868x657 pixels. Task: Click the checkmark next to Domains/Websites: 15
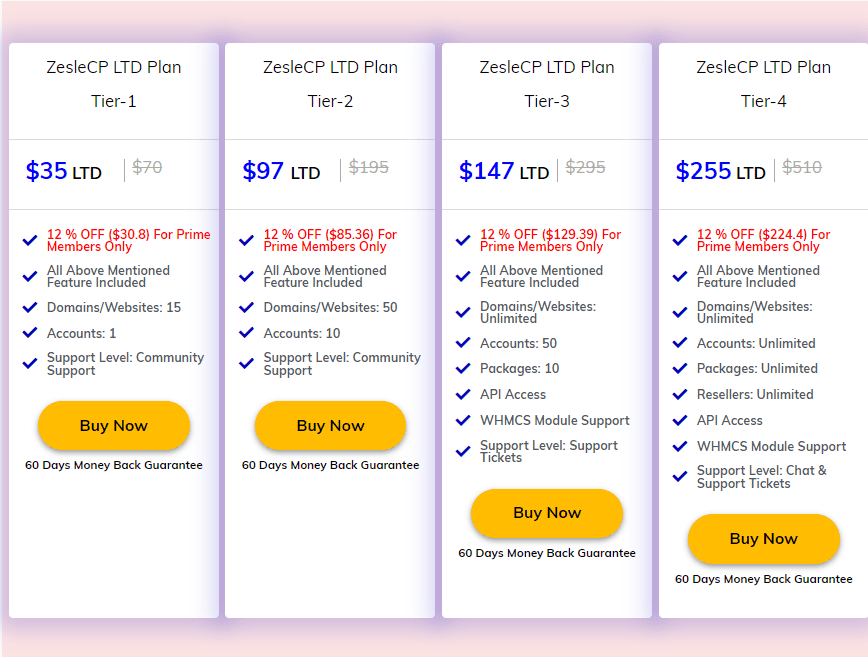pos(30,307)
